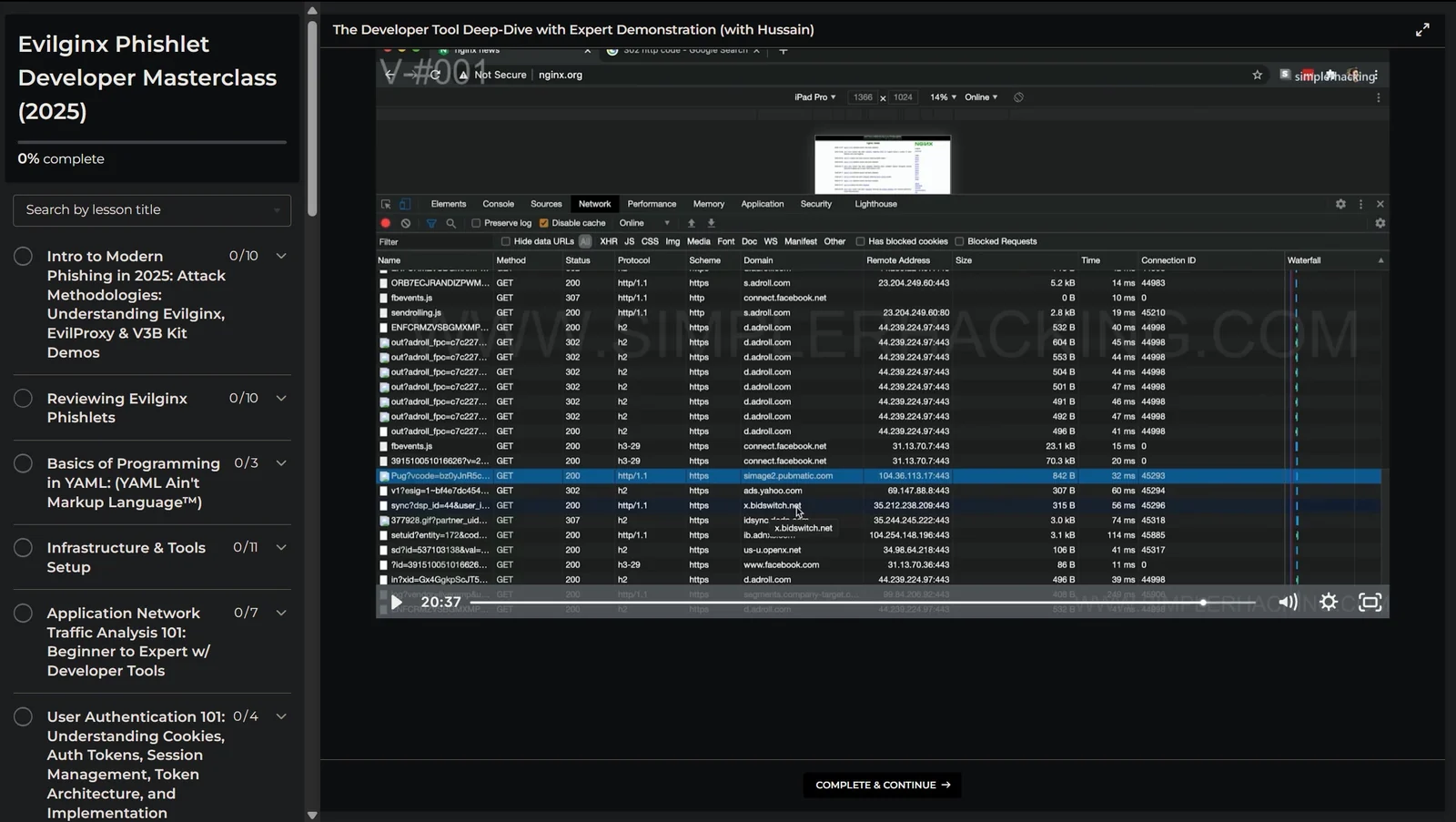Open the Sources tab in DevTools
The height and width of the screenshot is (822, 1456).
(x=546, y=204)
